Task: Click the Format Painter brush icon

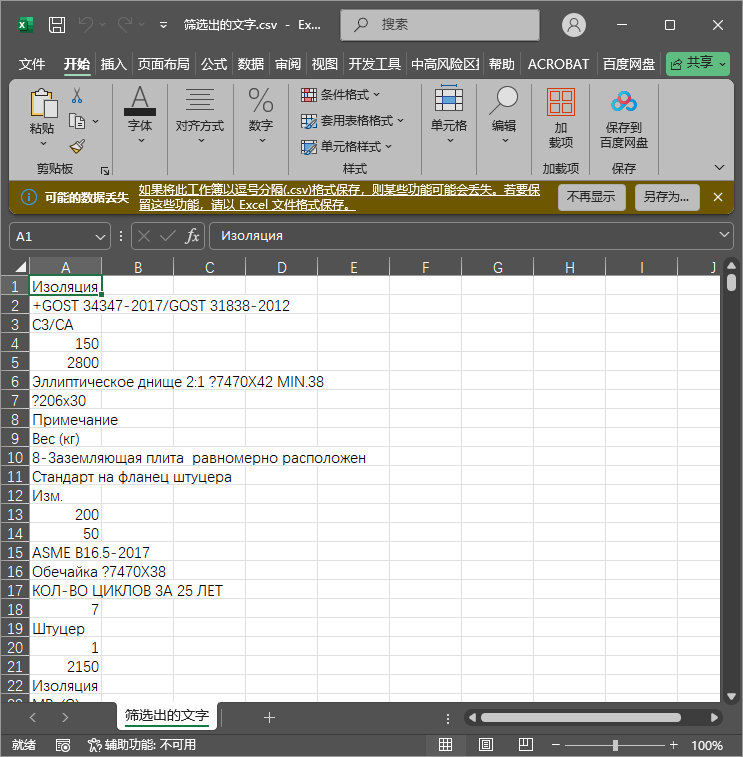Action: (x=77, y=146)
